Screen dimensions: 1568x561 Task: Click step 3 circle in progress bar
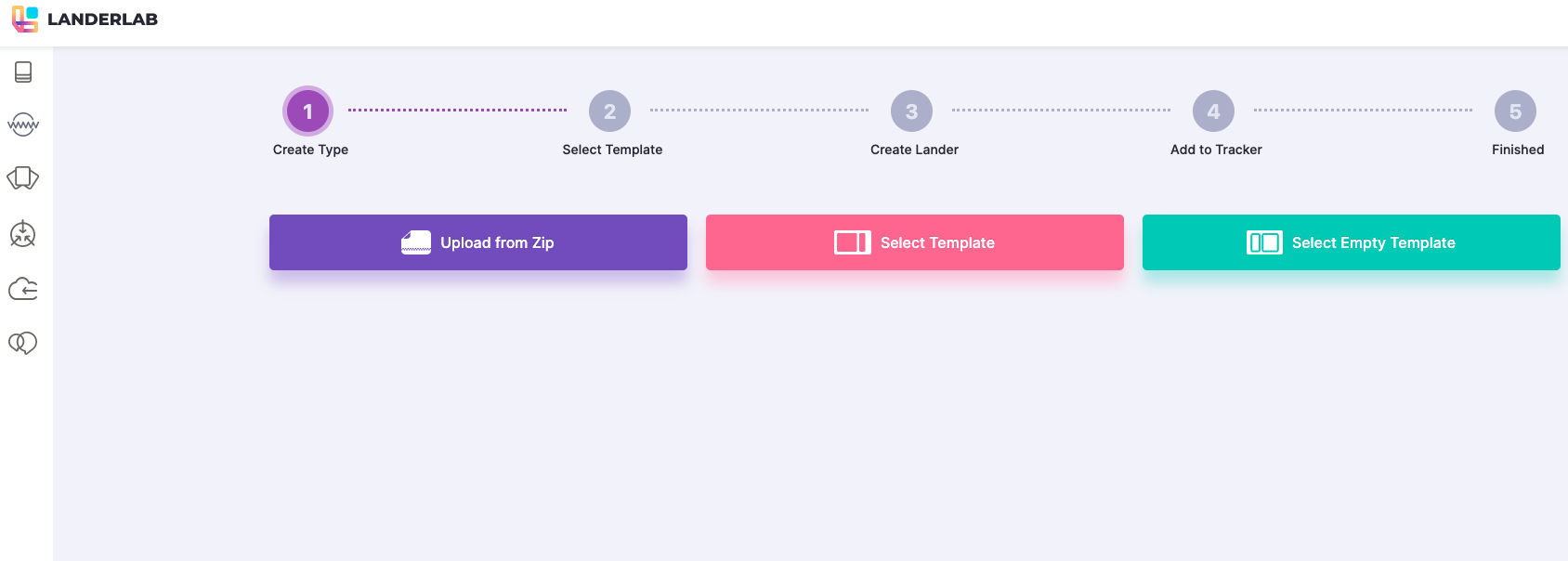point(912,111)
